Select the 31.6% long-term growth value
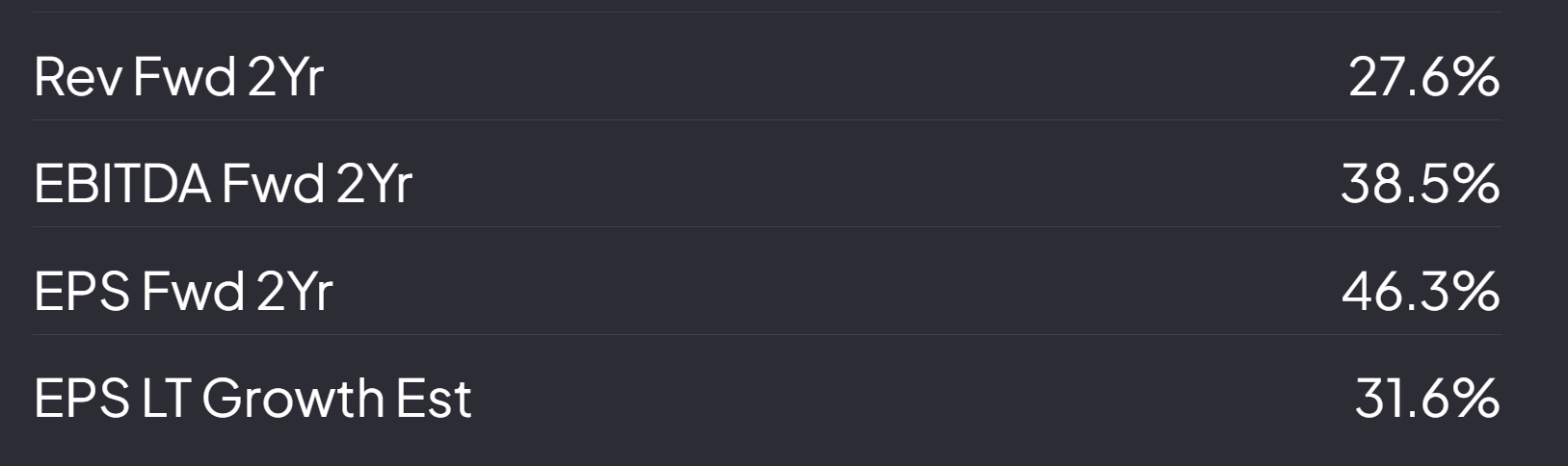Screen dimensions: 1568x466 point(1426,399)
